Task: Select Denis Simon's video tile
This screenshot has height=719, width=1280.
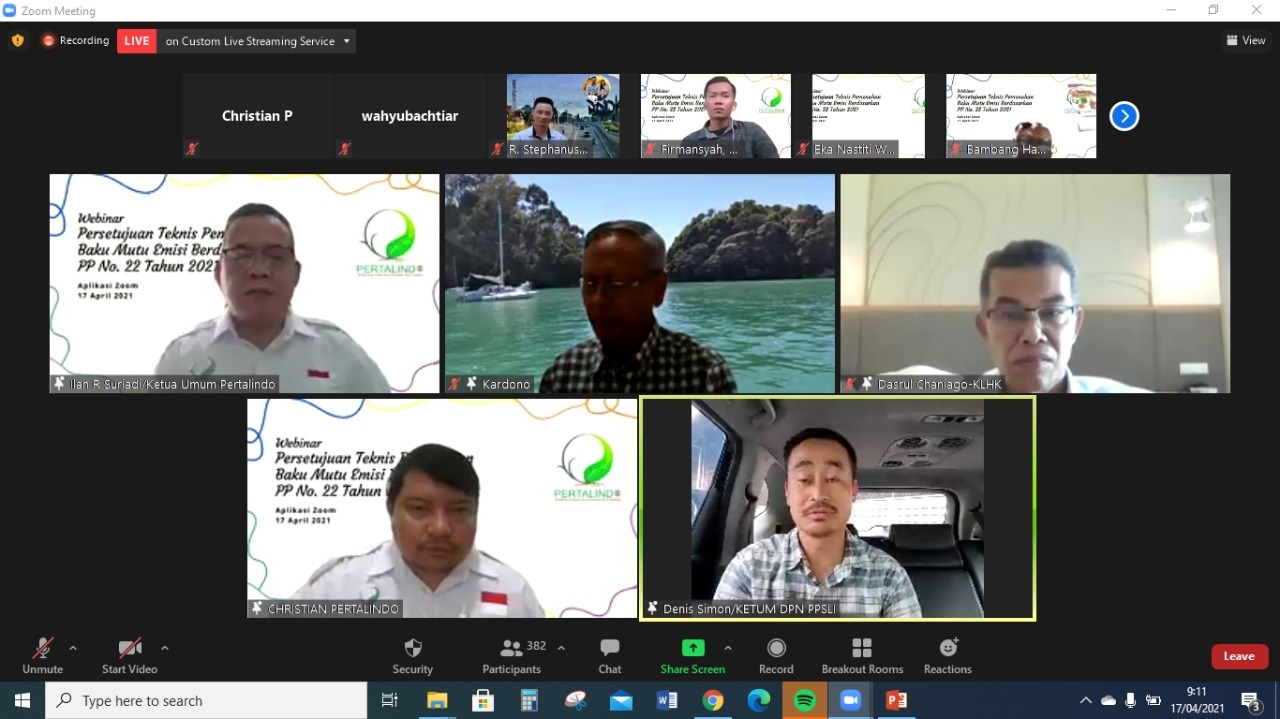Action: (x=837, y=507)
